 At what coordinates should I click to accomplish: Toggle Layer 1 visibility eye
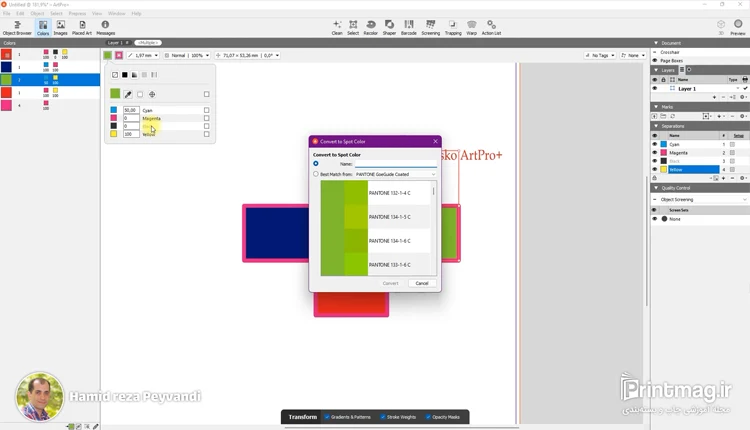point(655,88)
